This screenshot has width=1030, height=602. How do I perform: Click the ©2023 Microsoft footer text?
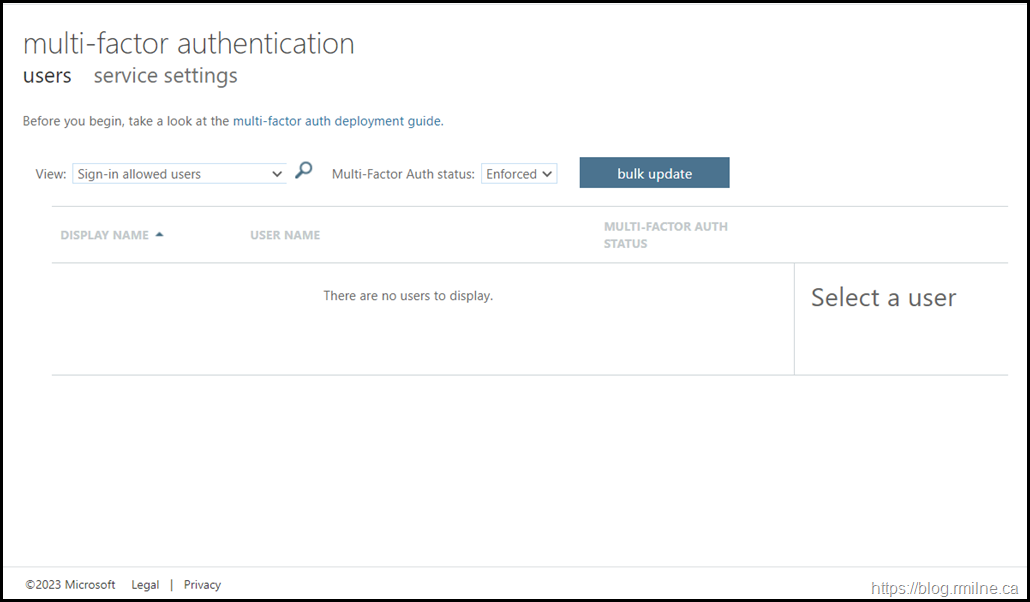(x=70, y=584)
